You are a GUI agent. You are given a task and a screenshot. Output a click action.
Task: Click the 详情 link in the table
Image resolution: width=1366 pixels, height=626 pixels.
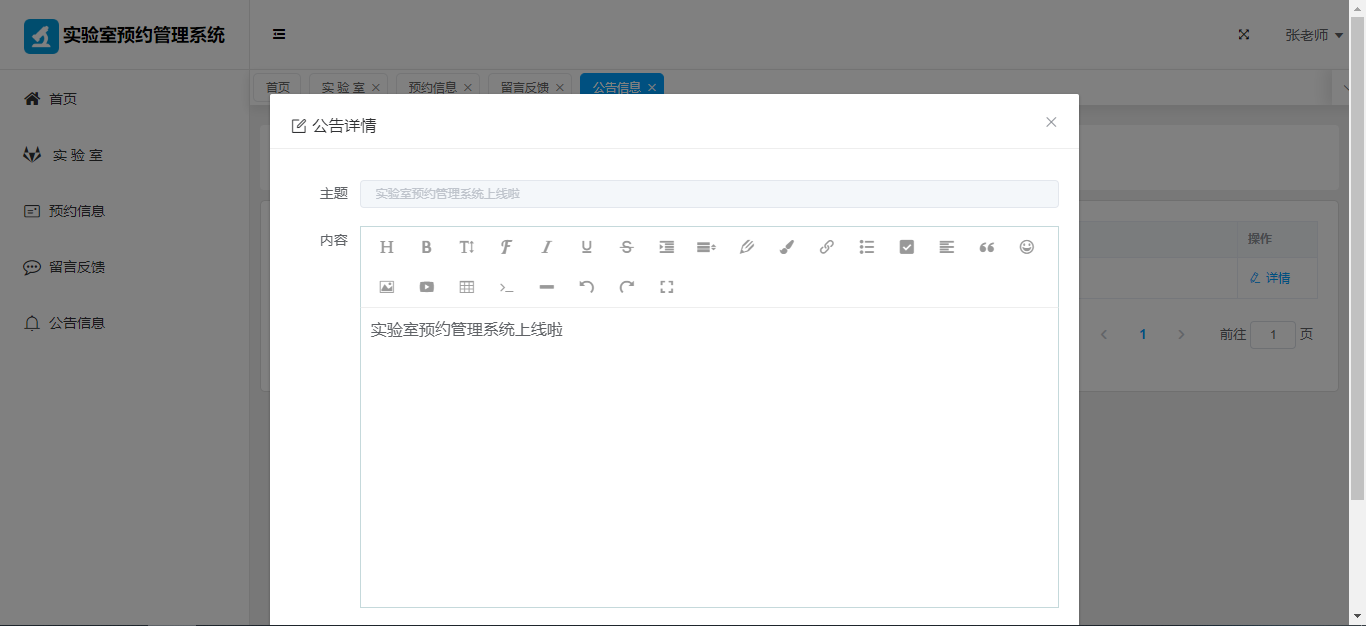tap(1270, 278)
